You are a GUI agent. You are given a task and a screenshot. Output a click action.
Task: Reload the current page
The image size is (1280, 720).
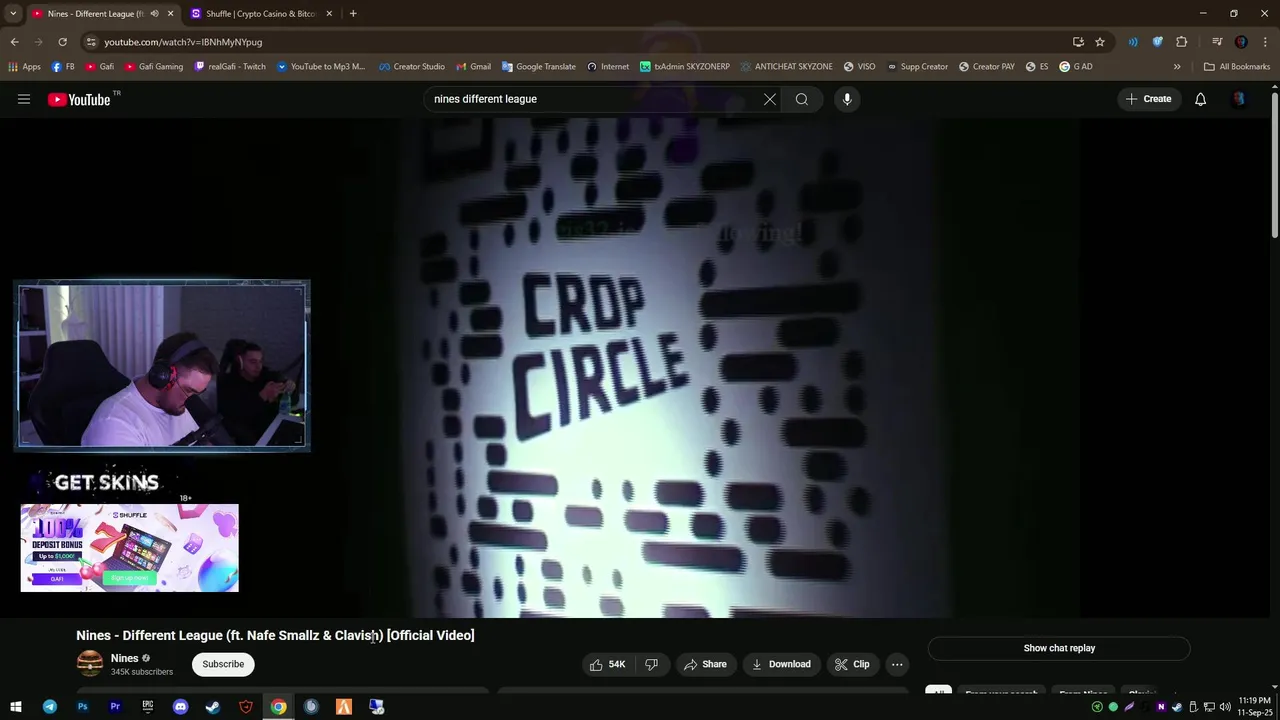62,42
